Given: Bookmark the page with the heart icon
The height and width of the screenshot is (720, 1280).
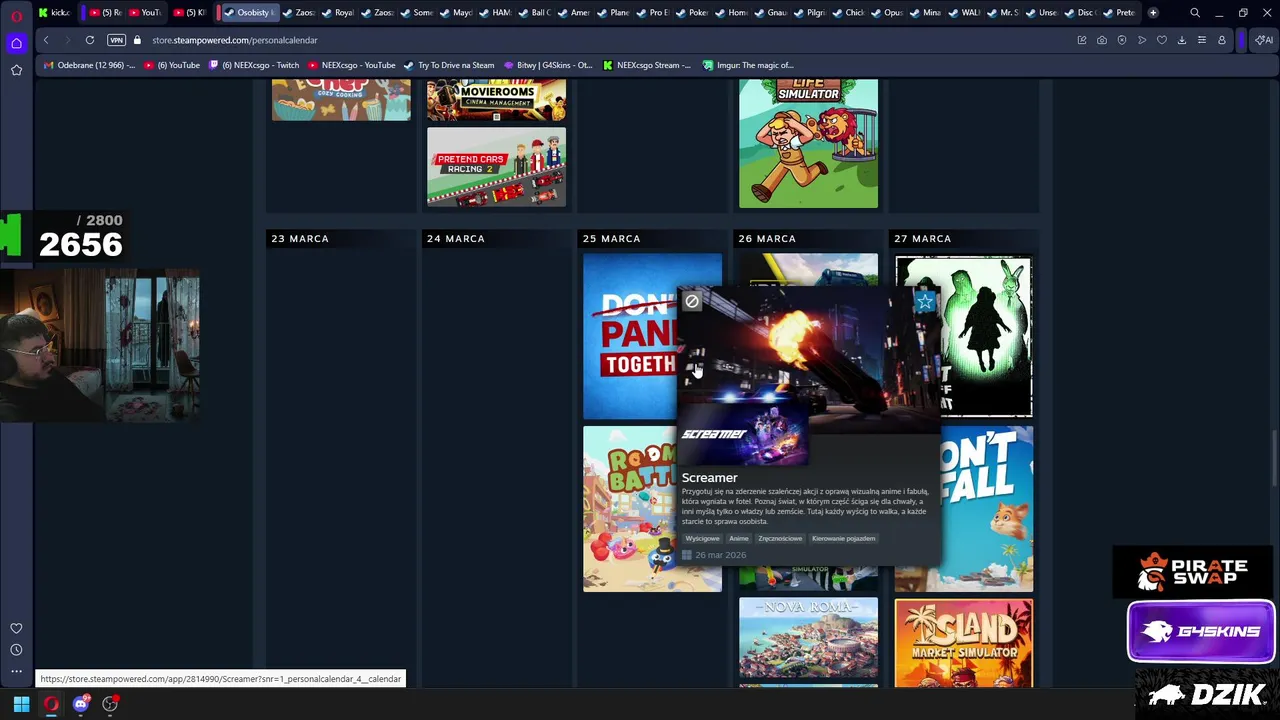Looking at the screenshot, I should [x=1162, y=40].
